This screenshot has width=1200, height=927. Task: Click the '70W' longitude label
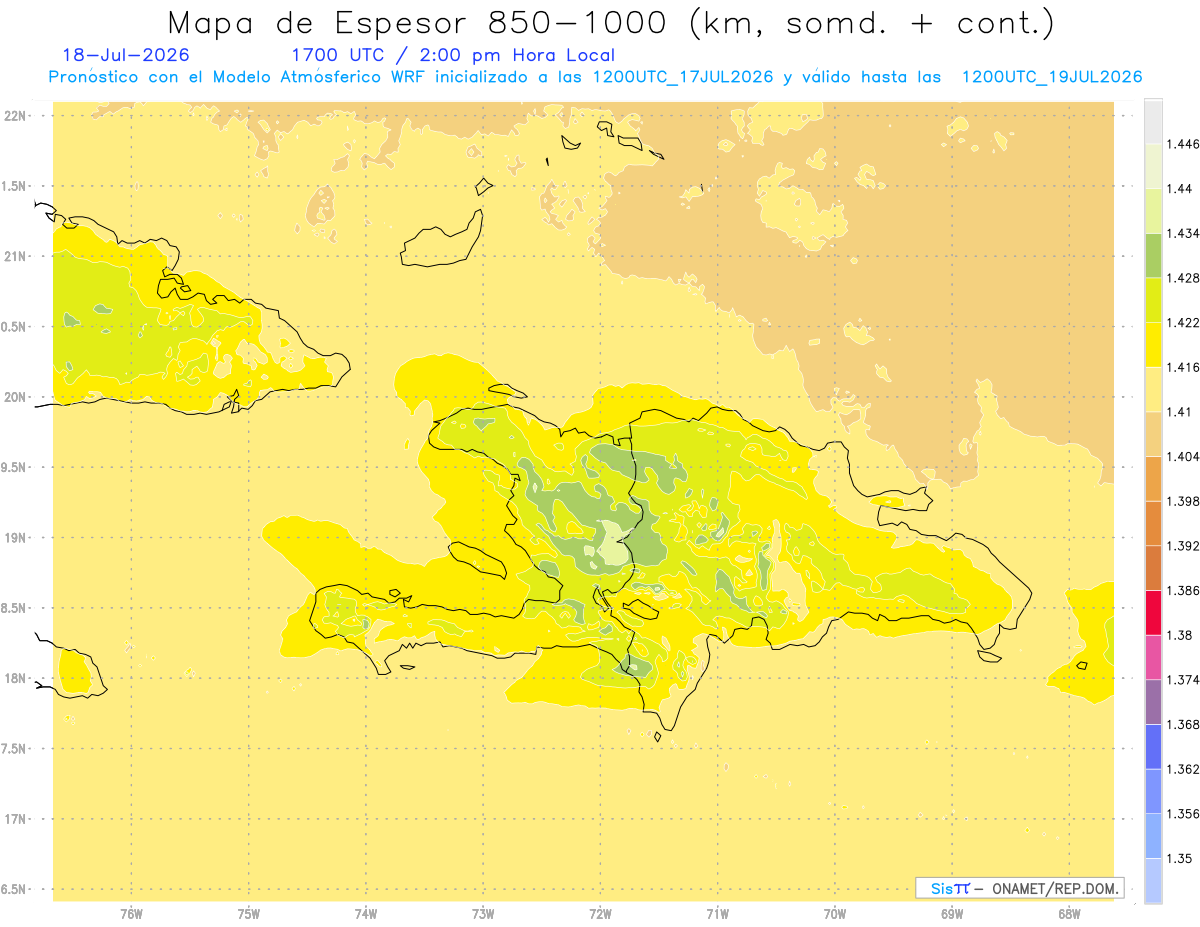pyautogui.click(x=835, y=914)
